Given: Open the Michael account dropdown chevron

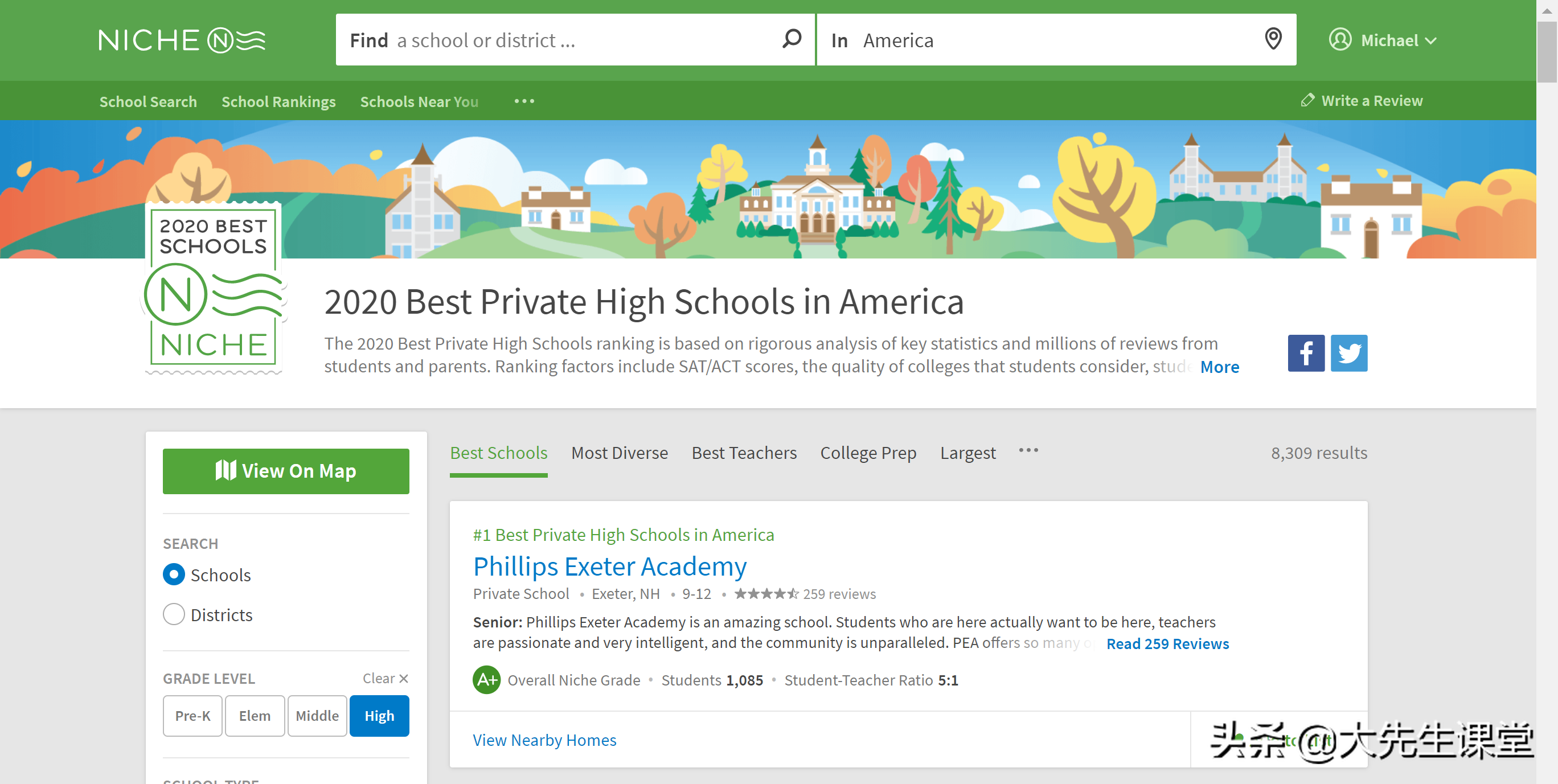Looking at the screenshot, I should (x=1430, y=40).
